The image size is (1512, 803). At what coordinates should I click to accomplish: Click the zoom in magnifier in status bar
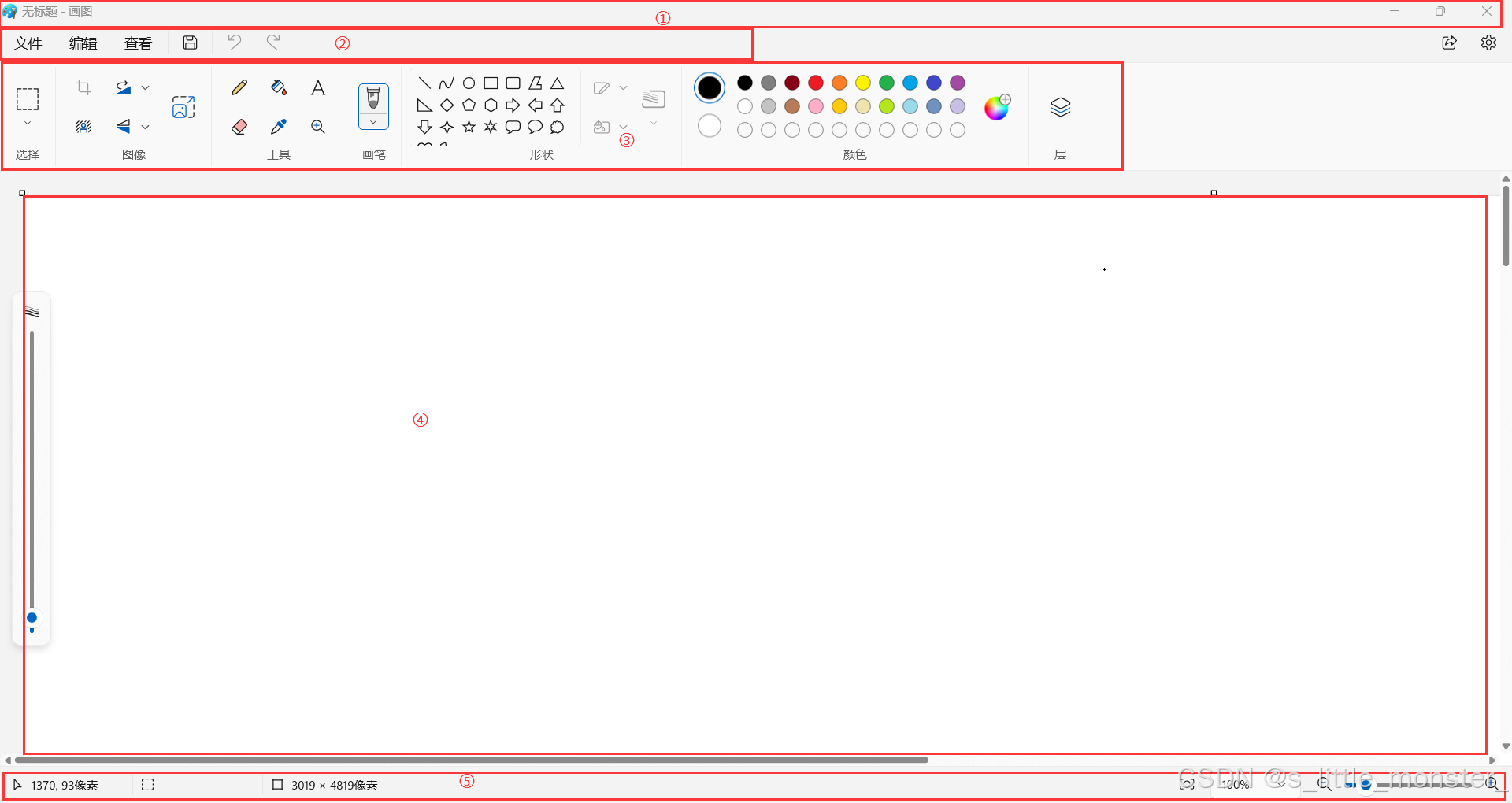point(1492,784)
